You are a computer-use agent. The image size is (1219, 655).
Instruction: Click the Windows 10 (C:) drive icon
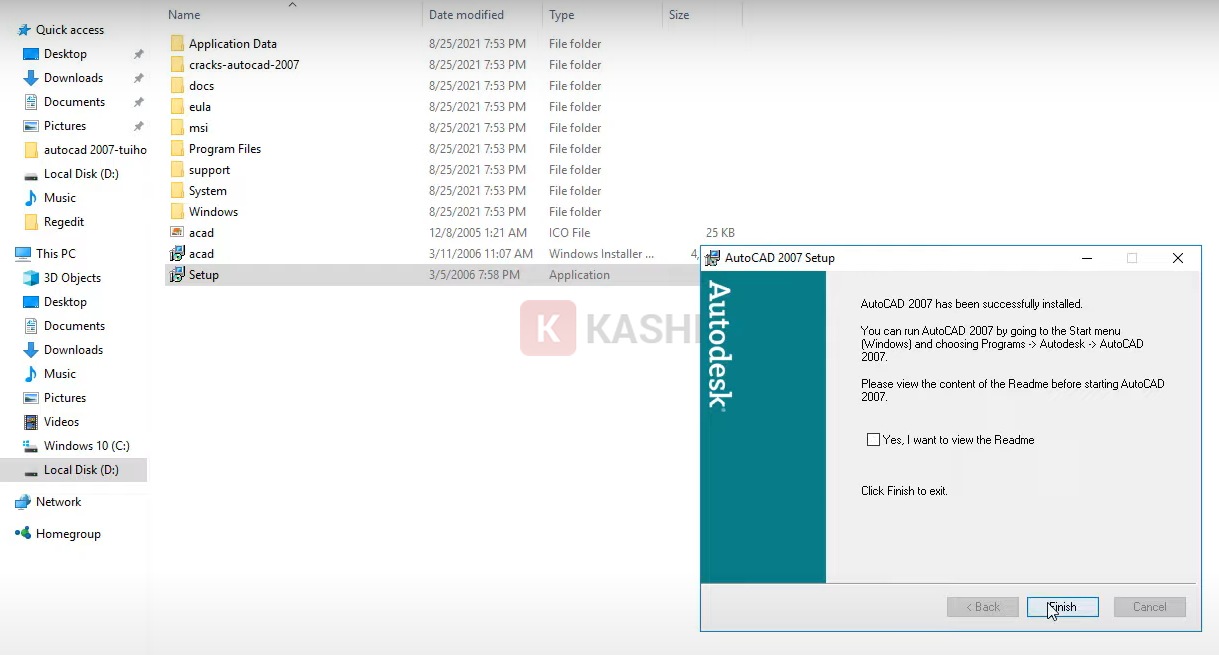(x=30, y=446)
